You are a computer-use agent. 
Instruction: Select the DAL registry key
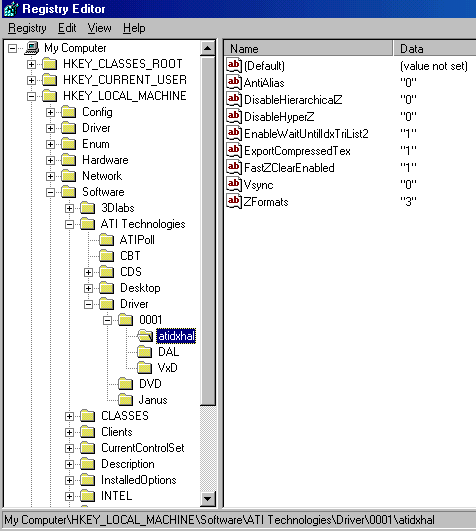point(168,352)
